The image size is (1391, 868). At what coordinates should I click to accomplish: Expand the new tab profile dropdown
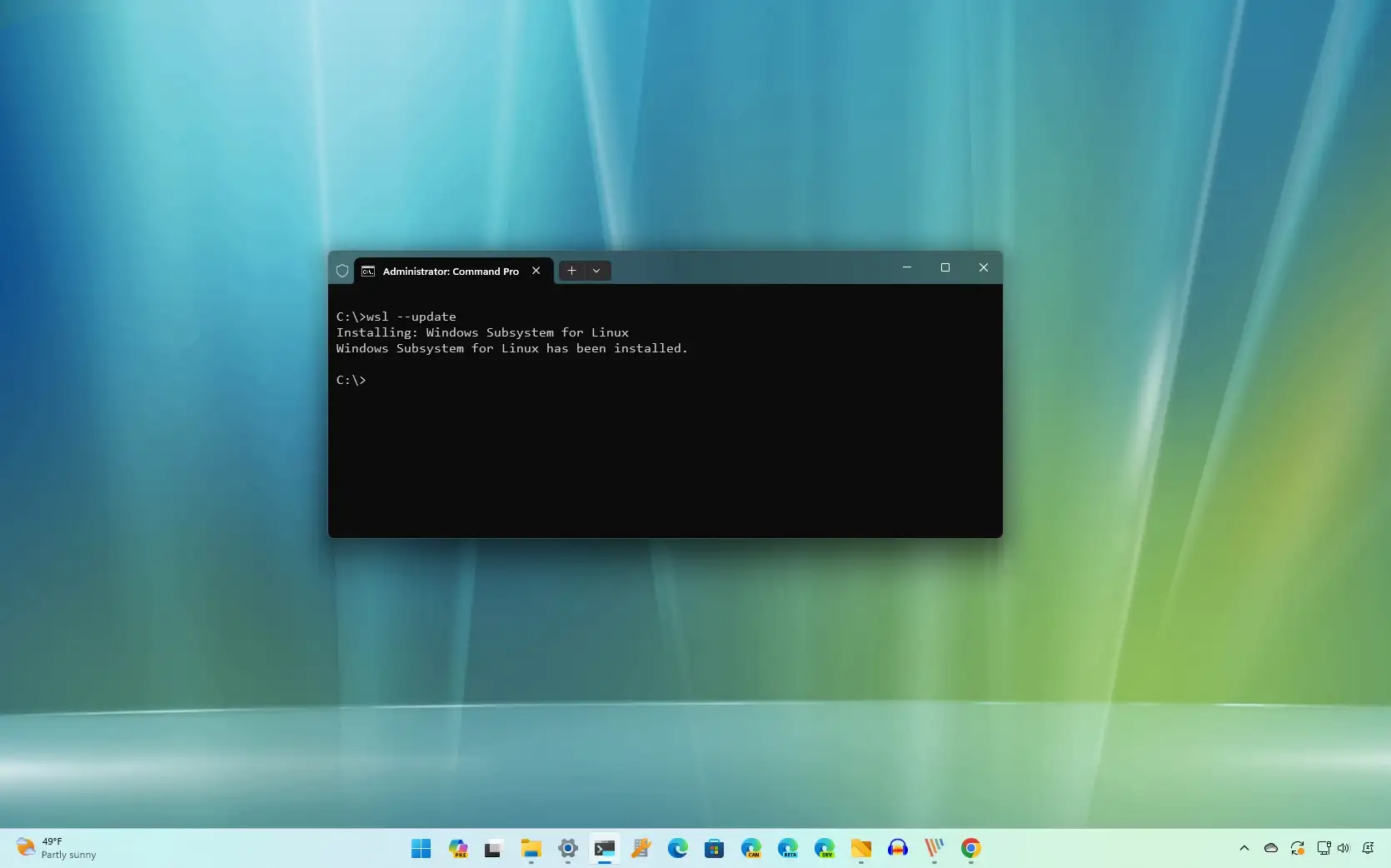coord(596,271)
